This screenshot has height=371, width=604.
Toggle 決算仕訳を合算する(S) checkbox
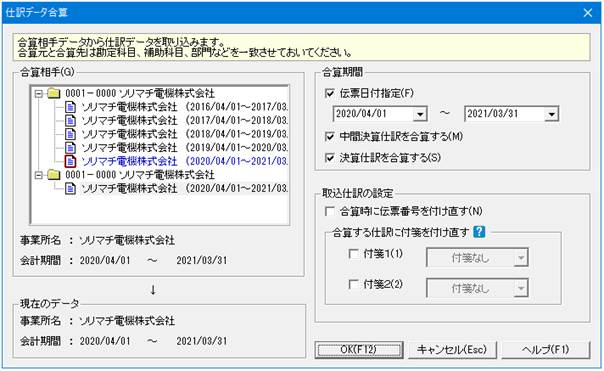coord(330,158)
